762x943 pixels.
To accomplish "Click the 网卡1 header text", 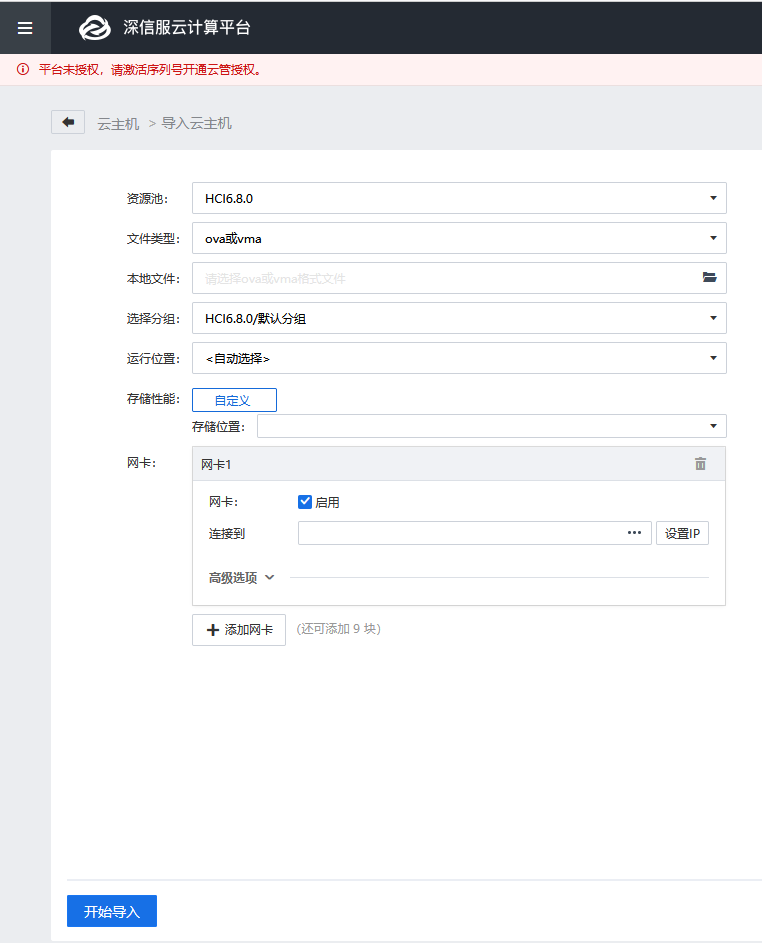I will [x=216, y=464].
